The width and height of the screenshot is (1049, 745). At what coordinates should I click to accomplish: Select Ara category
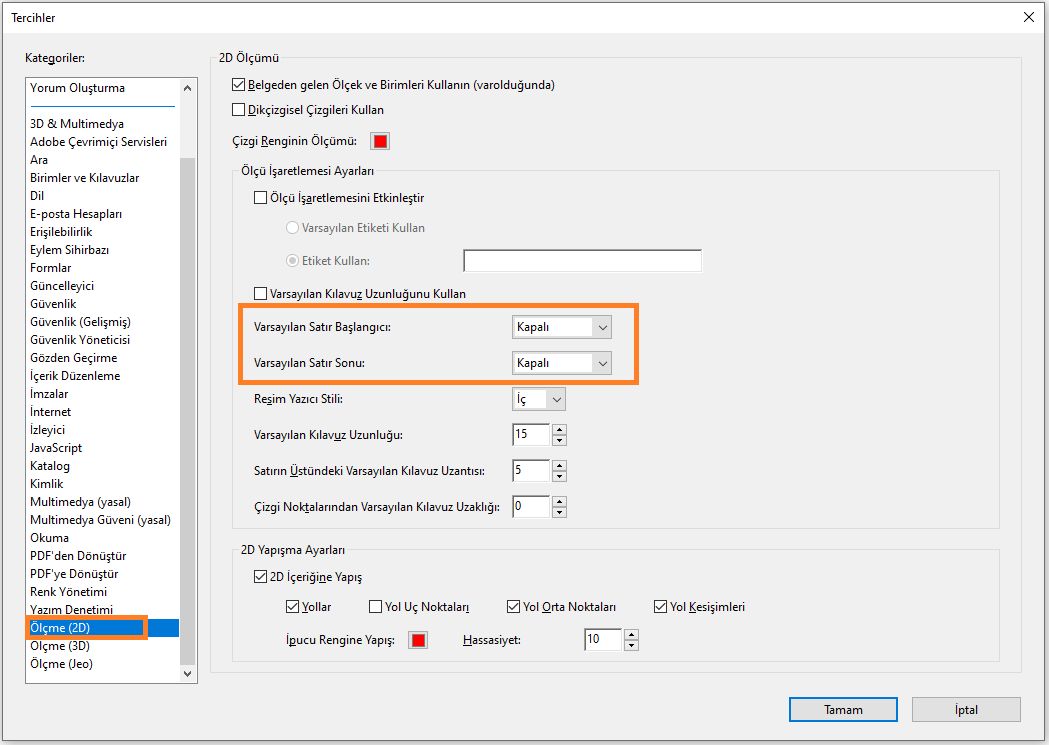pyautogui.click(x=39, y=160)
